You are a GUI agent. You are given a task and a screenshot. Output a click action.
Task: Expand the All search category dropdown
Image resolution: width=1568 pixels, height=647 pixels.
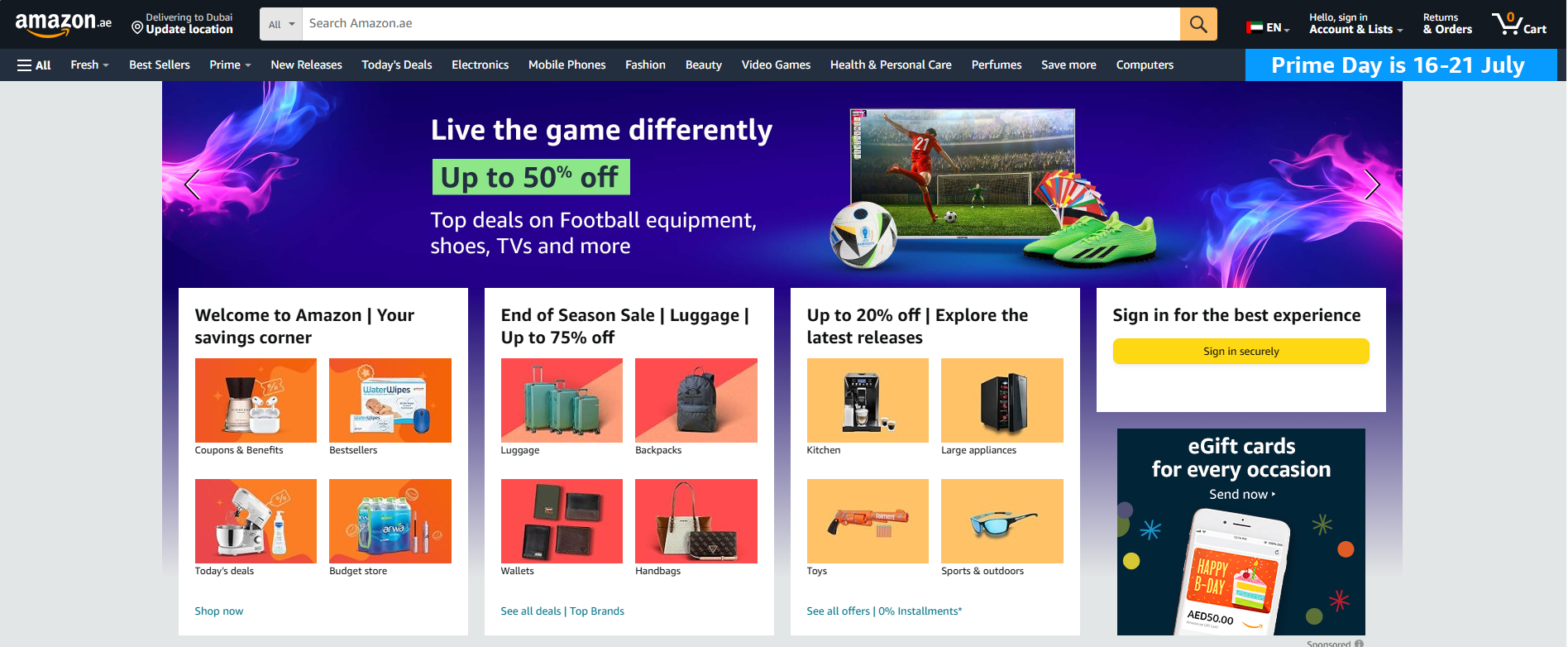pyautogui.click(x=281, y=24)
